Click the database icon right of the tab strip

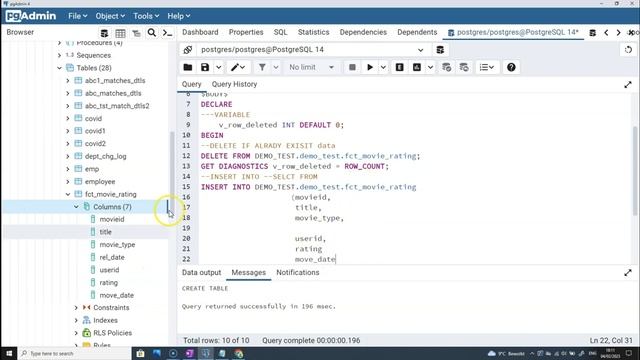(x=593, y=33)
